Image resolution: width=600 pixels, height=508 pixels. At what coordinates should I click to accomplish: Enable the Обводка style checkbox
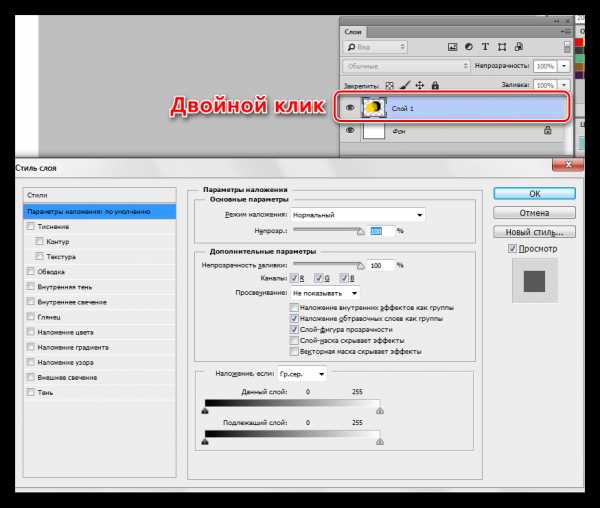(31, 271)
